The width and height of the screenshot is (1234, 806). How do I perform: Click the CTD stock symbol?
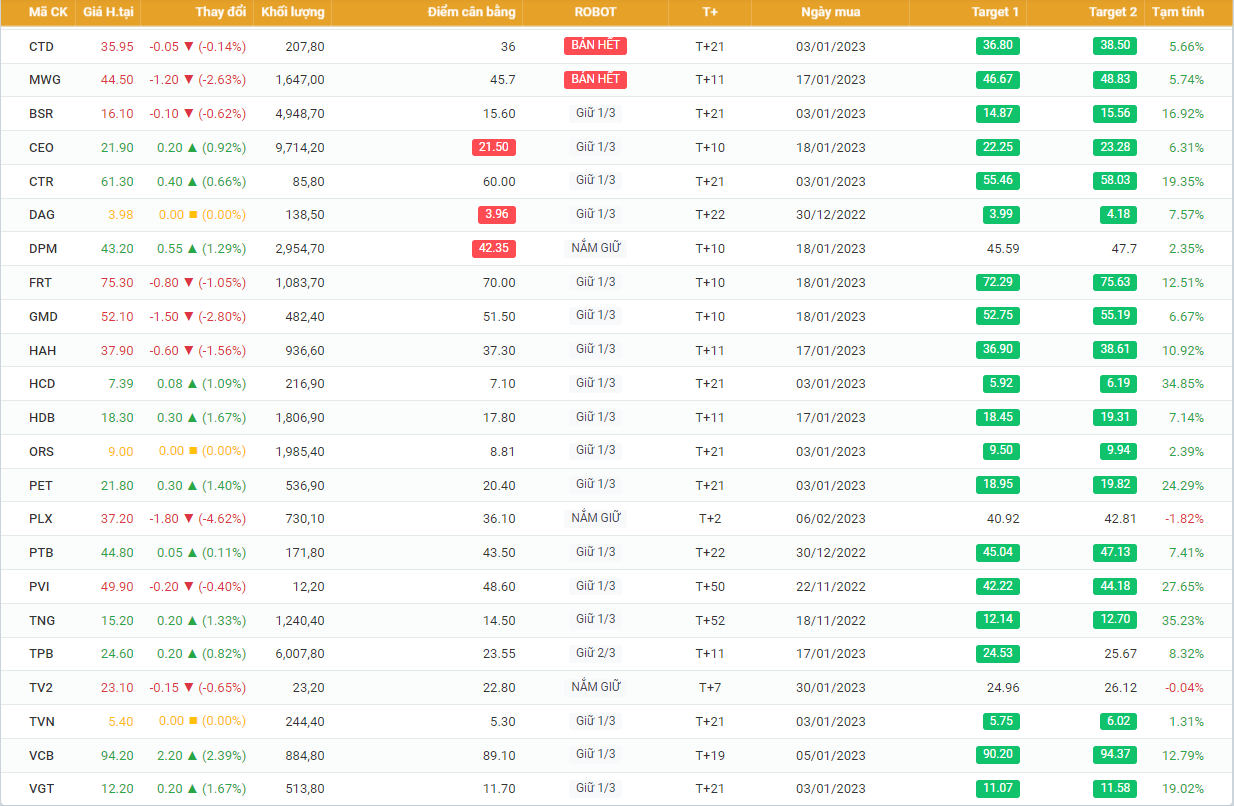41,47
